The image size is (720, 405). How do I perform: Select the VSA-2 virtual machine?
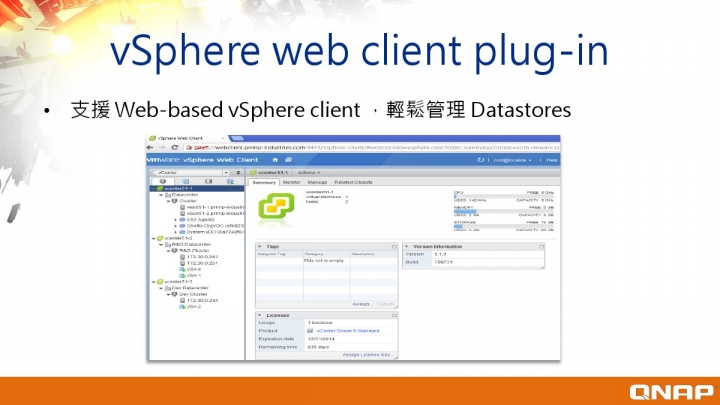point(193,307)
